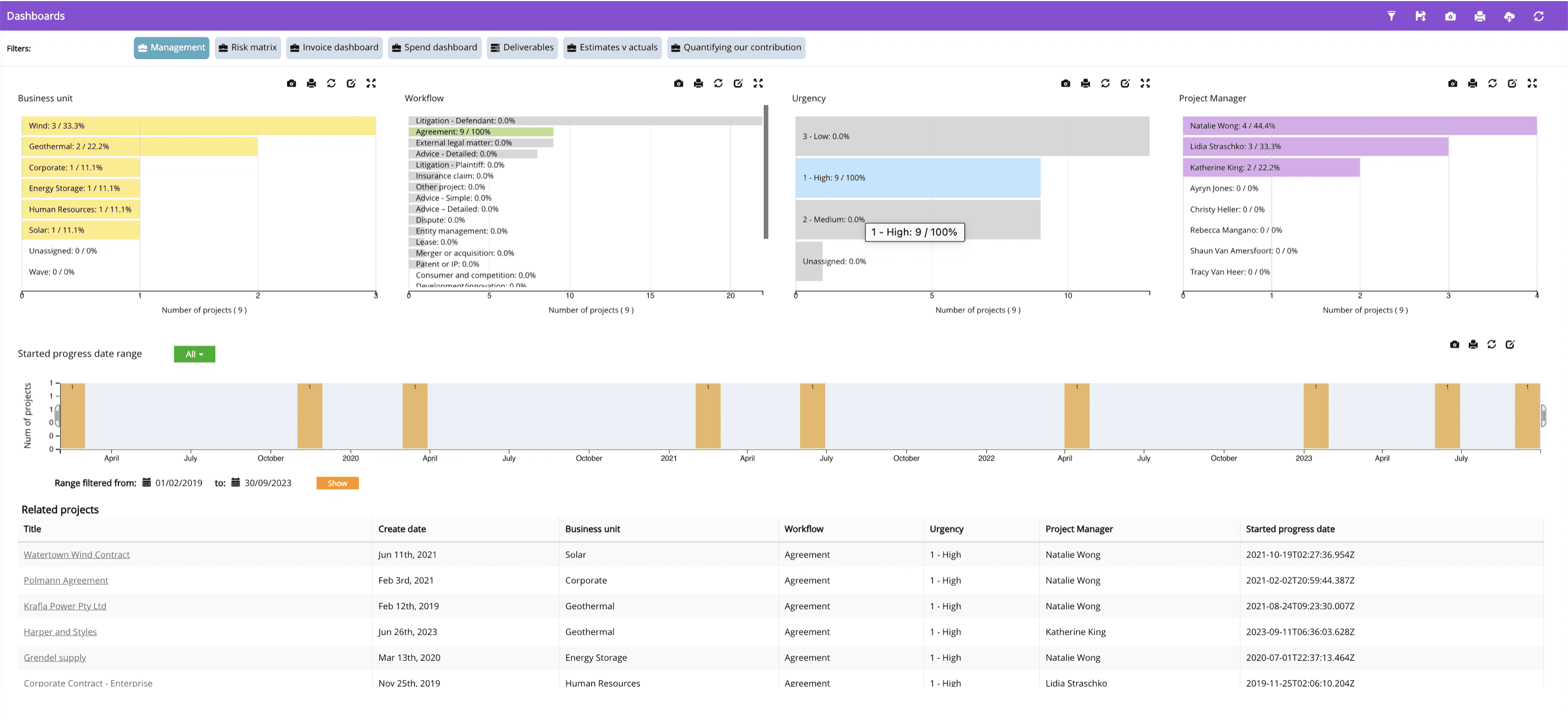Viewport: 1568px width, 721px height.
Task: Edit the Urgency chart widget
Action: coord(1125,83)
